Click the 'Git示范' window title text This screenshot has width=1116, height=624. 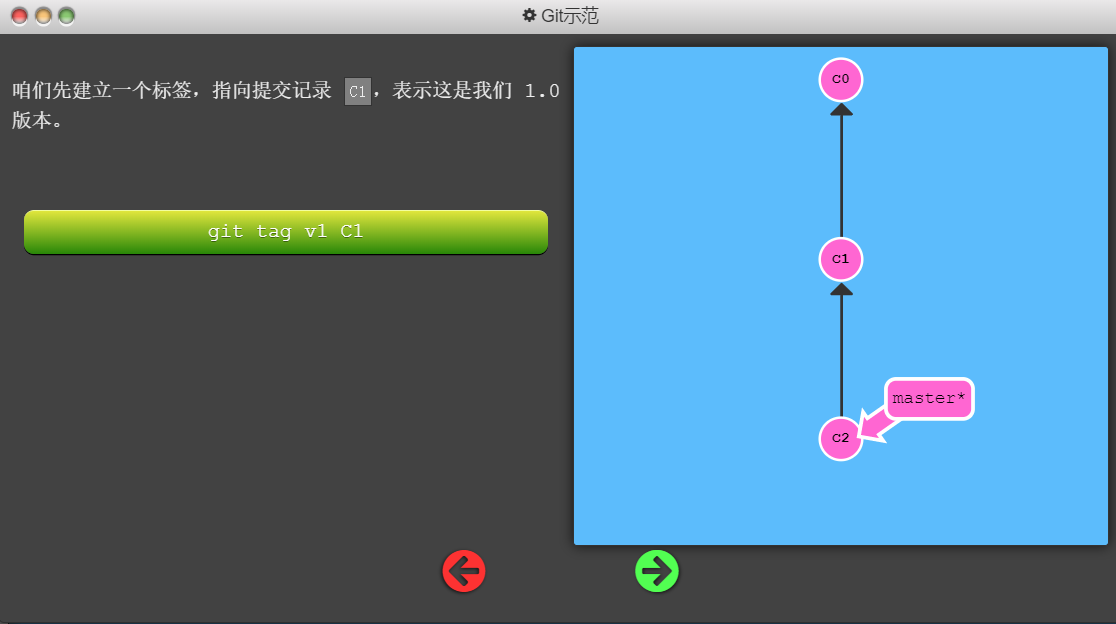(x=570, y=16)
